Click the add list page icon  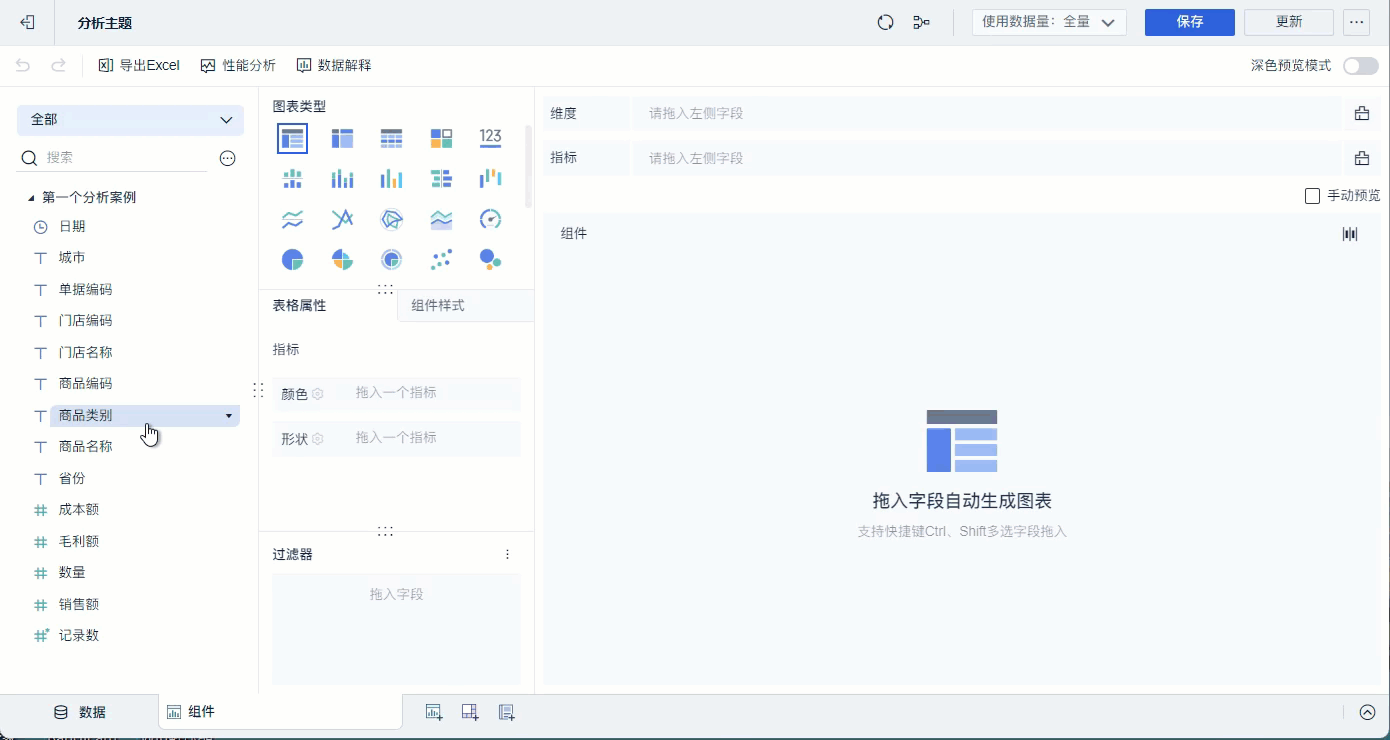click(x=507, y=712)
